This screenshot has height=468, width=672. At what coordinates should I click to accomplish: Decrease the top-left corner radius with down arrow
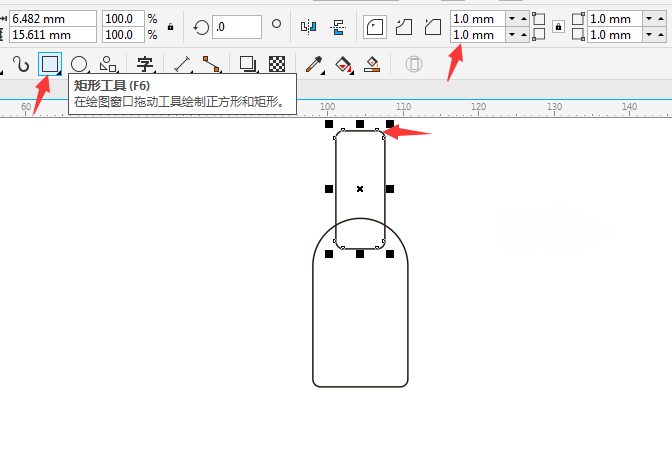pos(512,19)
